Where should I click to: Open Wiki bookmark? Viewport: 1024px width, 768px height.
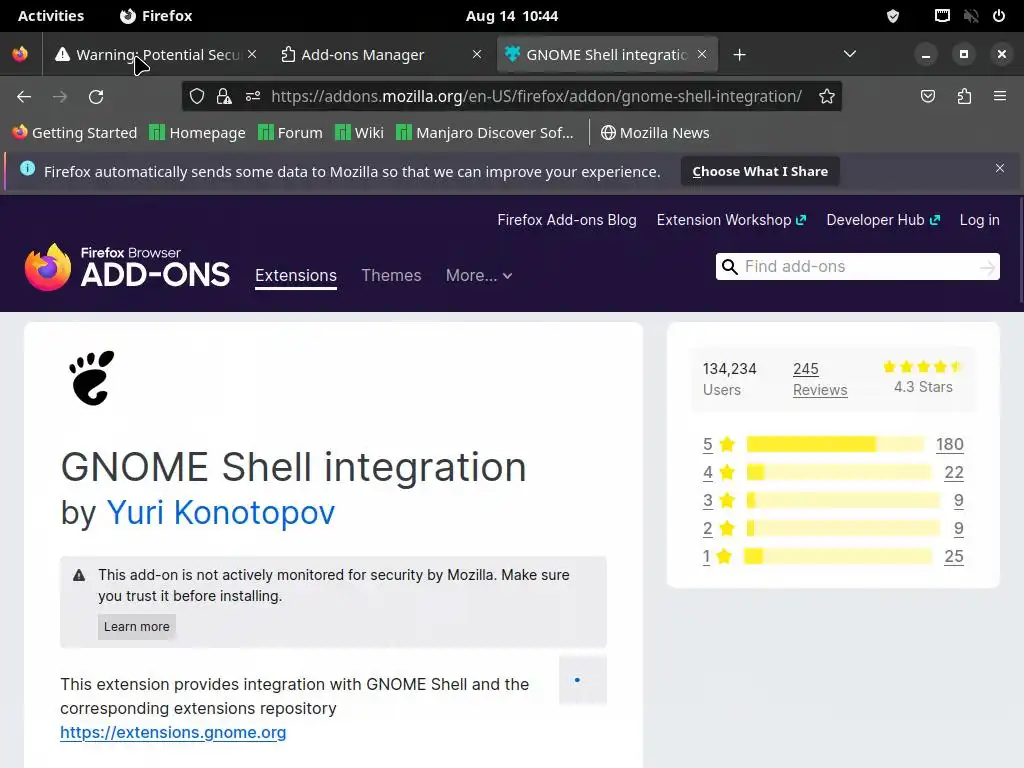click(359, 133)
